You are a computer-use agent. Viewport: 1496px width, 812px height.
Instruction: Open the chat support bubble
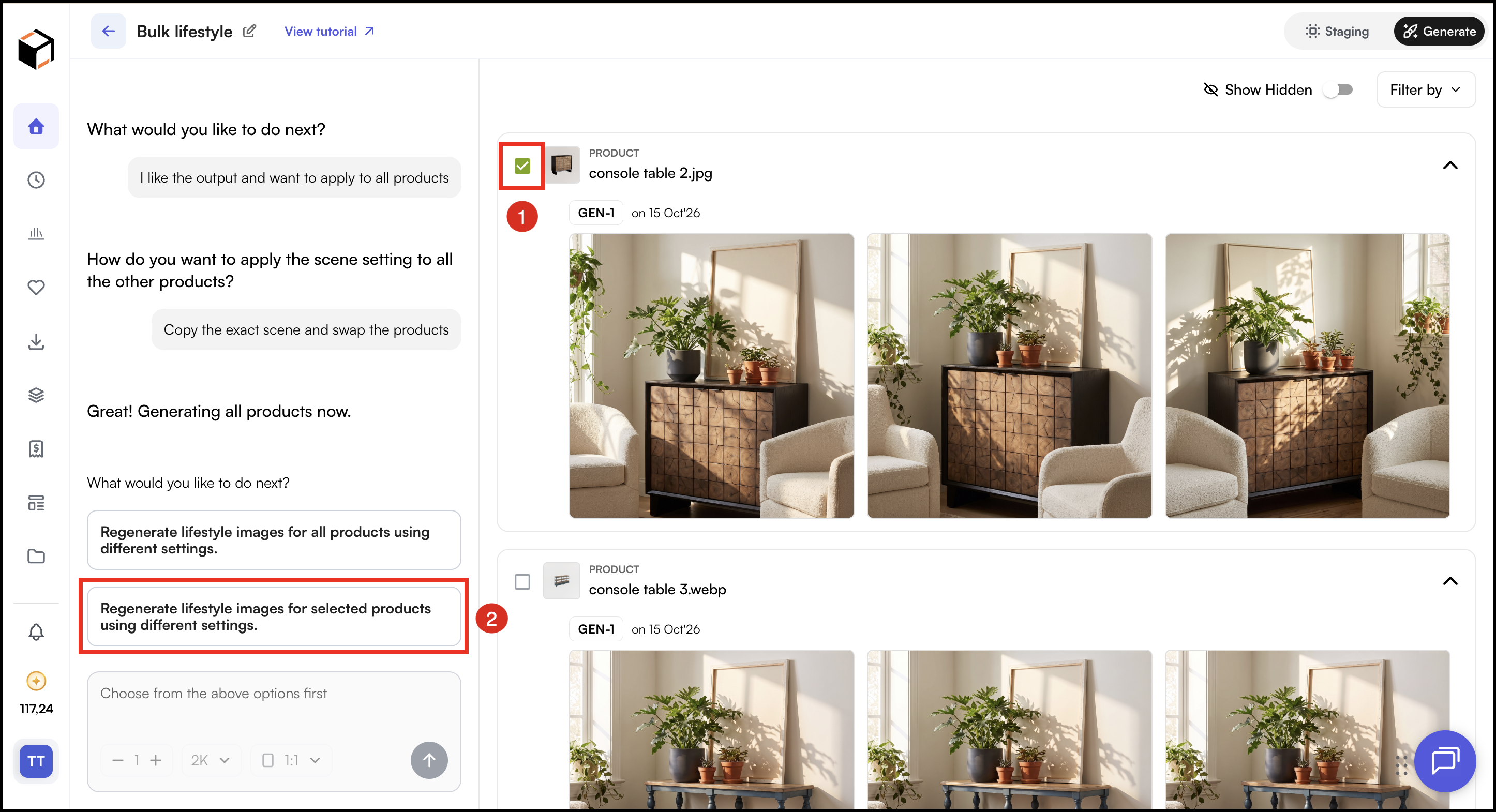point(1444,760)
